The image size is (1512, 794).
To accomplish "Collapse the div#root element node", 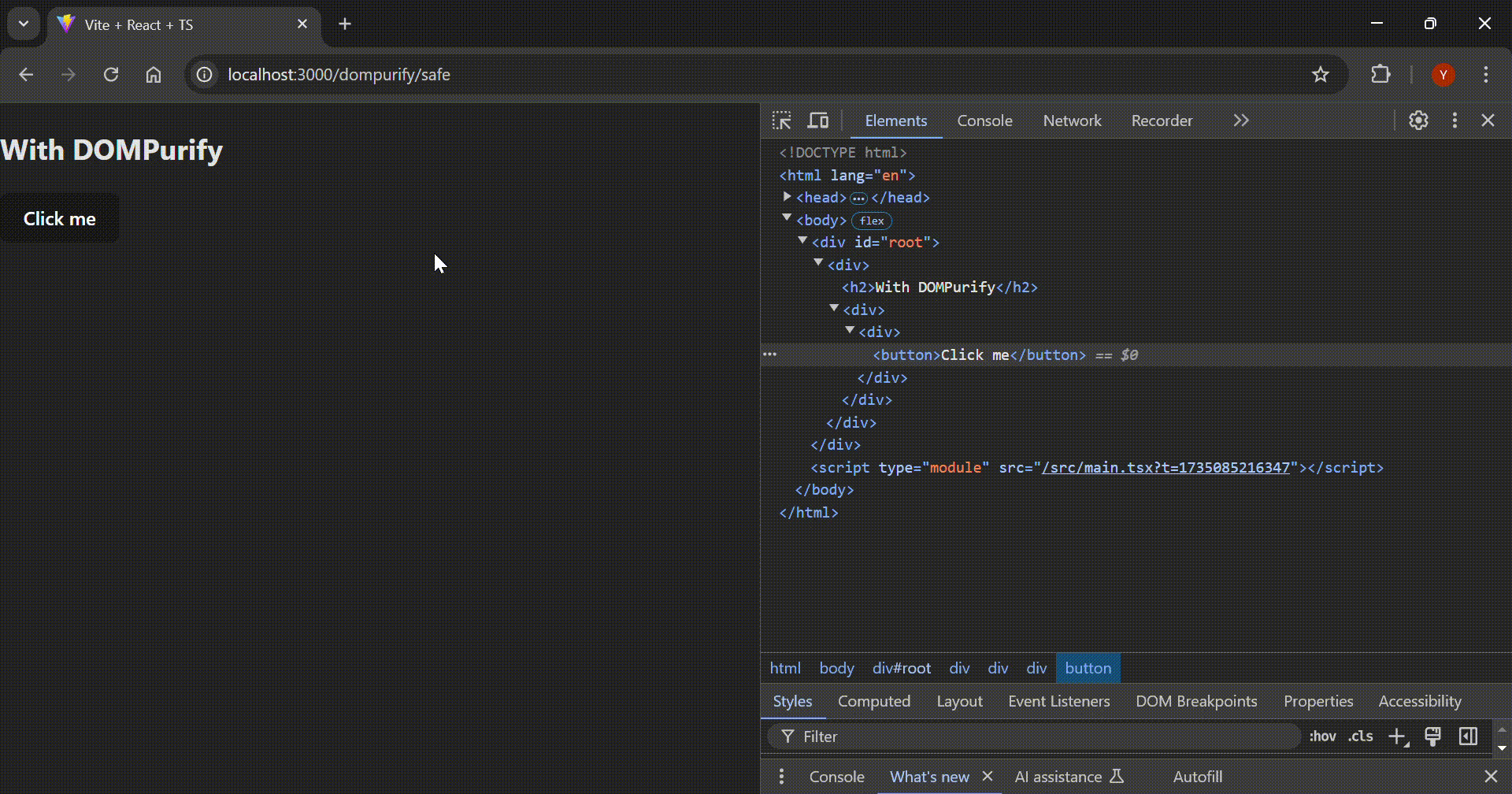I will point(802,241).
